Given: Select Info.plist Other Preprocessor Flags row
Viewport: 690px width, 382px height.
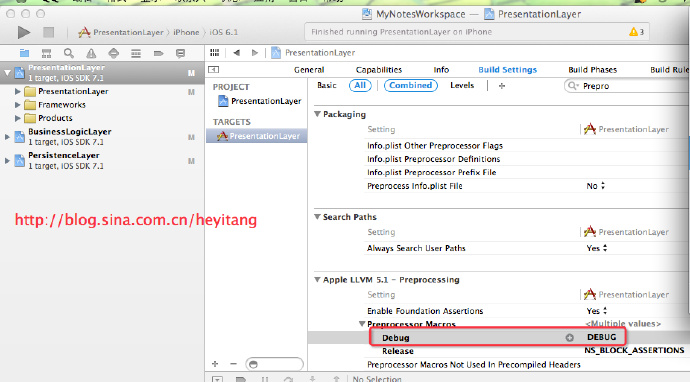Looking at the screenshot, I should click(435, 146).
